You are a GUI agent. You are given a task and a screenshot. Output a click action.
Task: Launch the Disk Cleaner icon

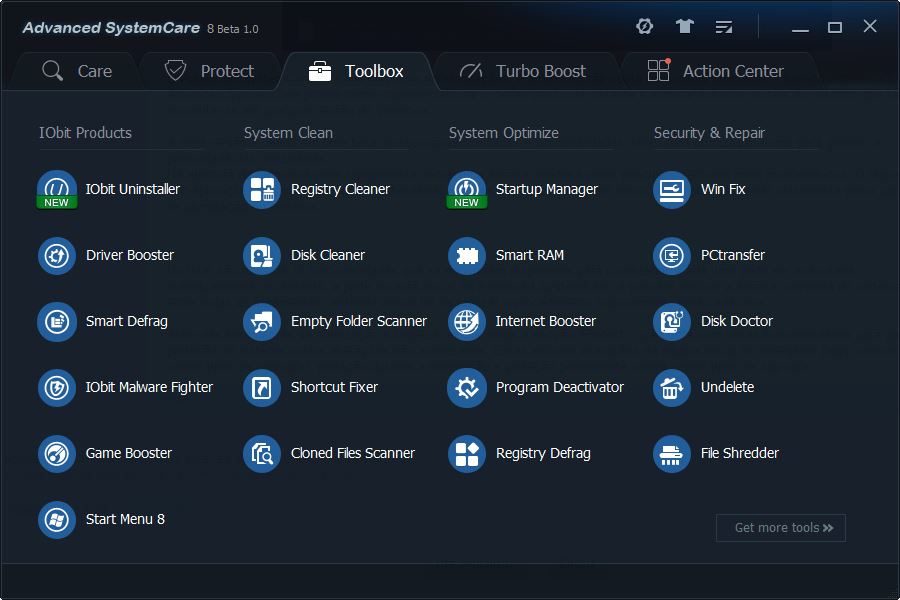[x=262, y=256]
